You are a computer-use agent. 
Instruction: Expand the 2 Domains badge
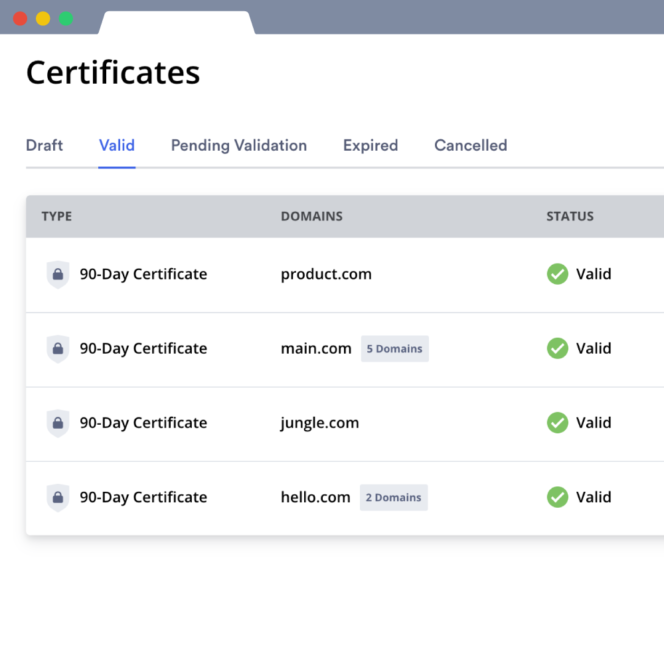pos(393,497)
